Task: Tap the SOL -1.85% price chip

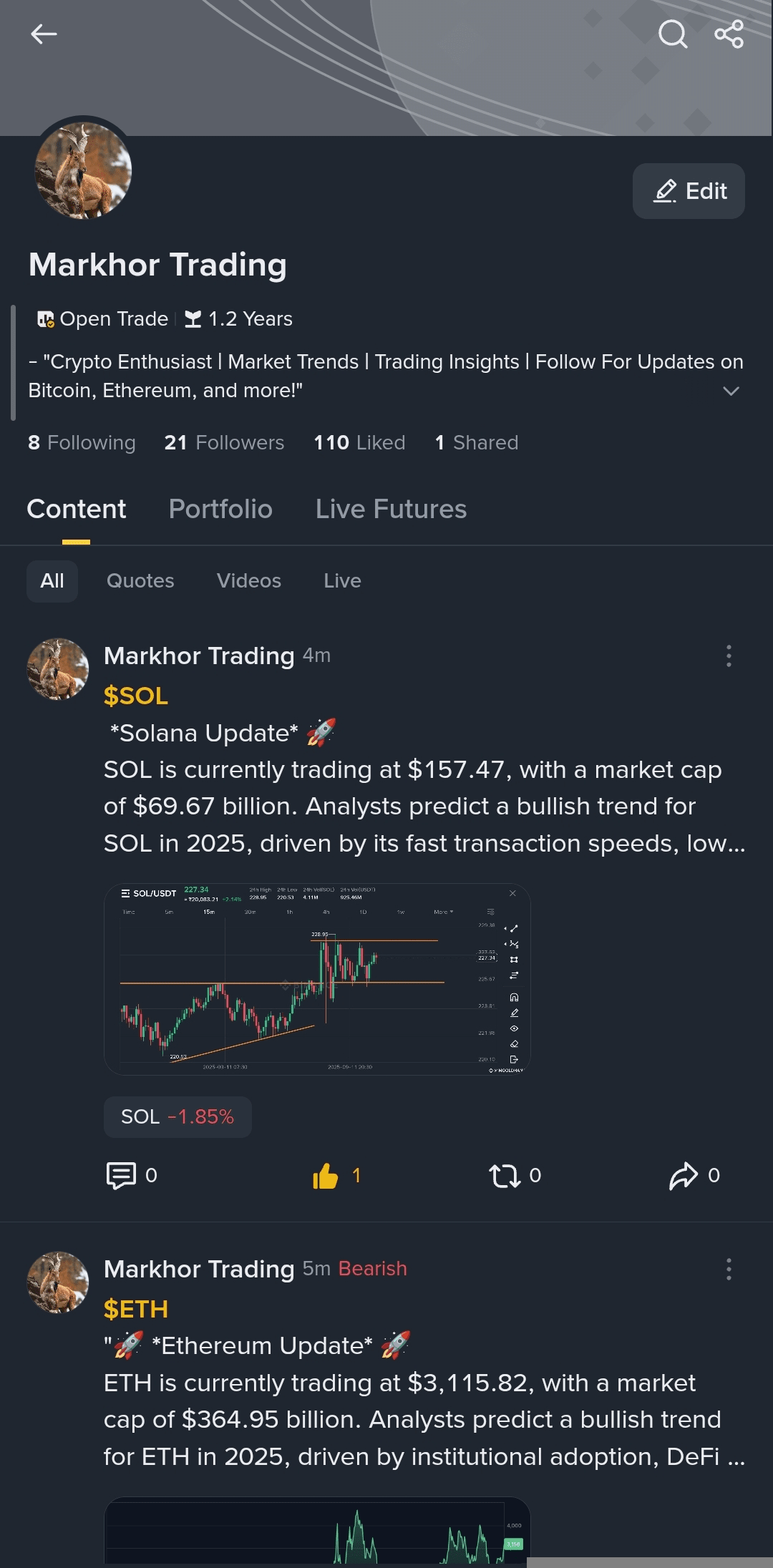Action: (x=178, y=1116)
